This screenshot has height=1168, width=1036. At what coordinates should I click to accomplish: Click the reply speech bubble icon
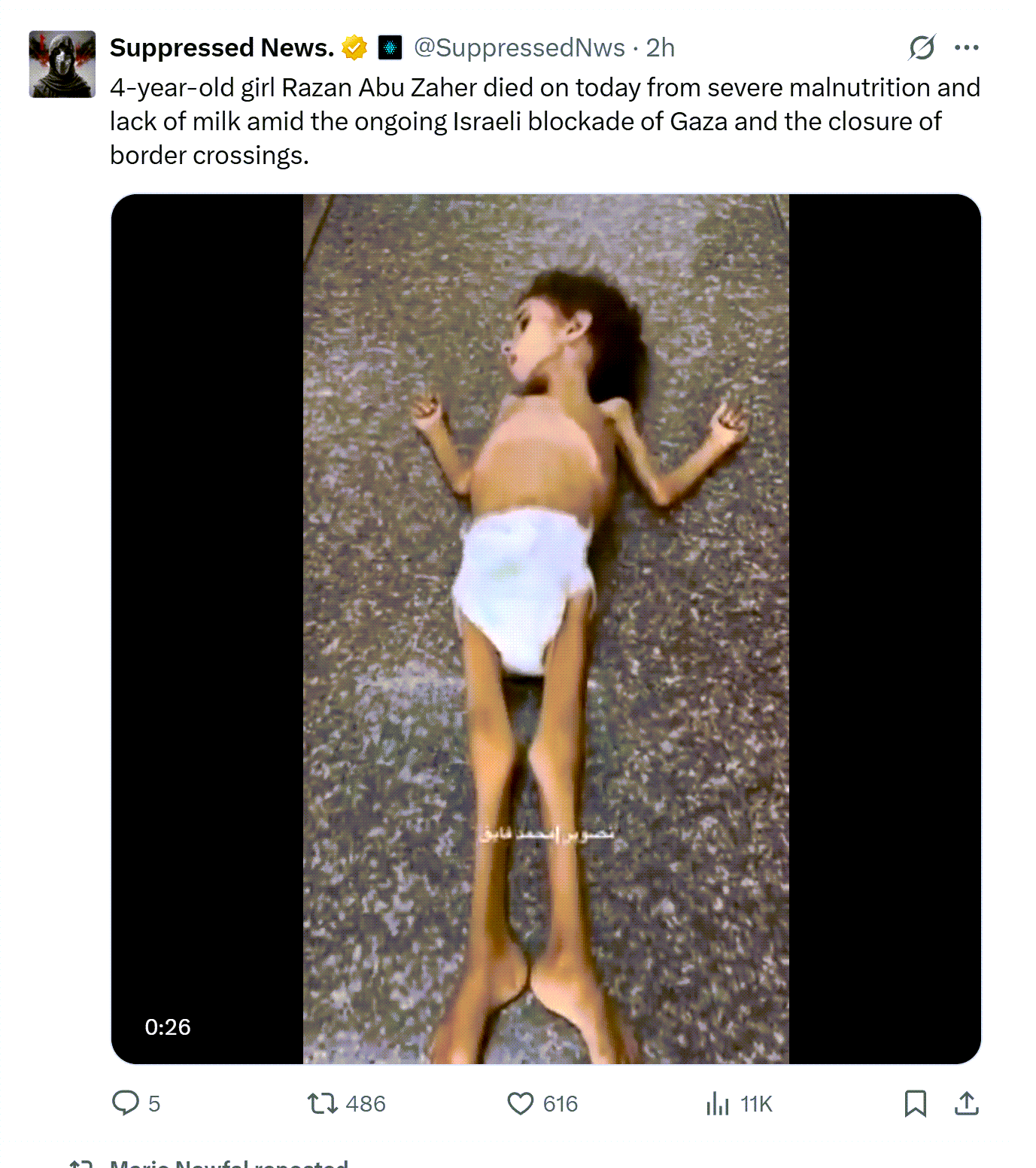click(126, 1103)
